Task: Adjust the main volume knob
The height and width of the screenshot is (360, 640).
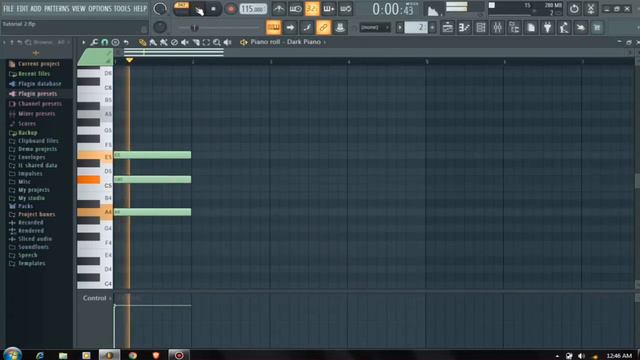Action: point(160,9)
